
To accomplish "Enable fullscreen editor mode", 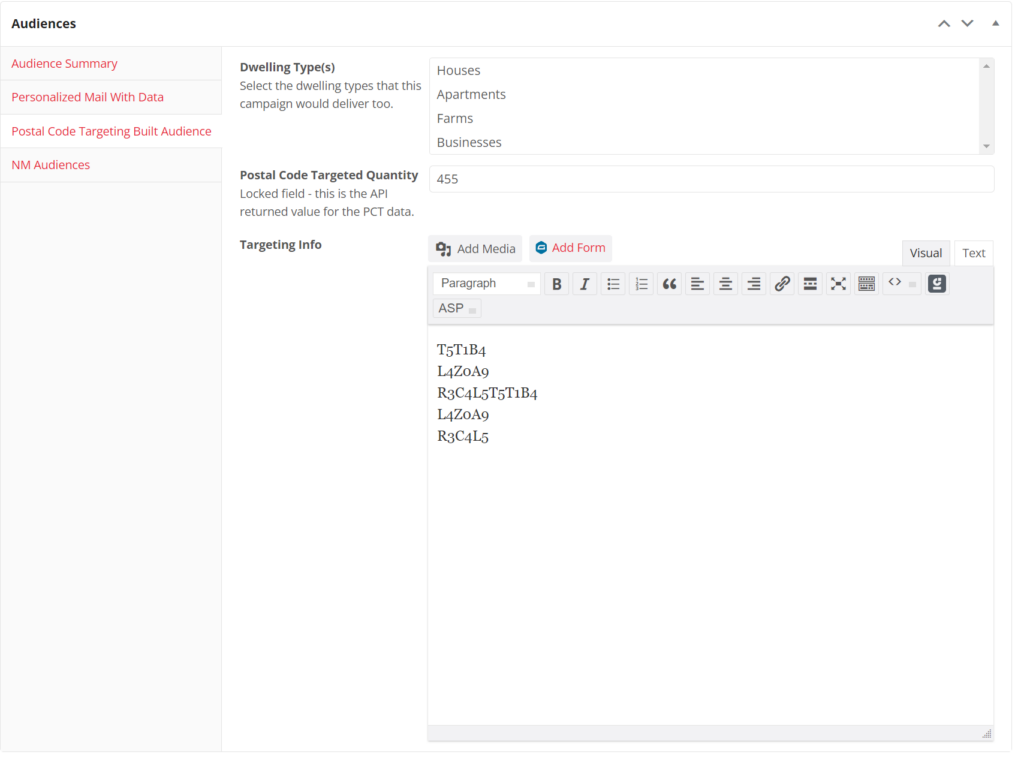I will [x=838, y=284].
